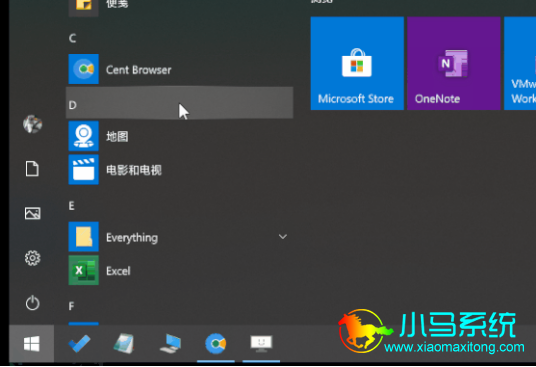Open the OneNote tile

pyautogui.click(x=454, y=64)
